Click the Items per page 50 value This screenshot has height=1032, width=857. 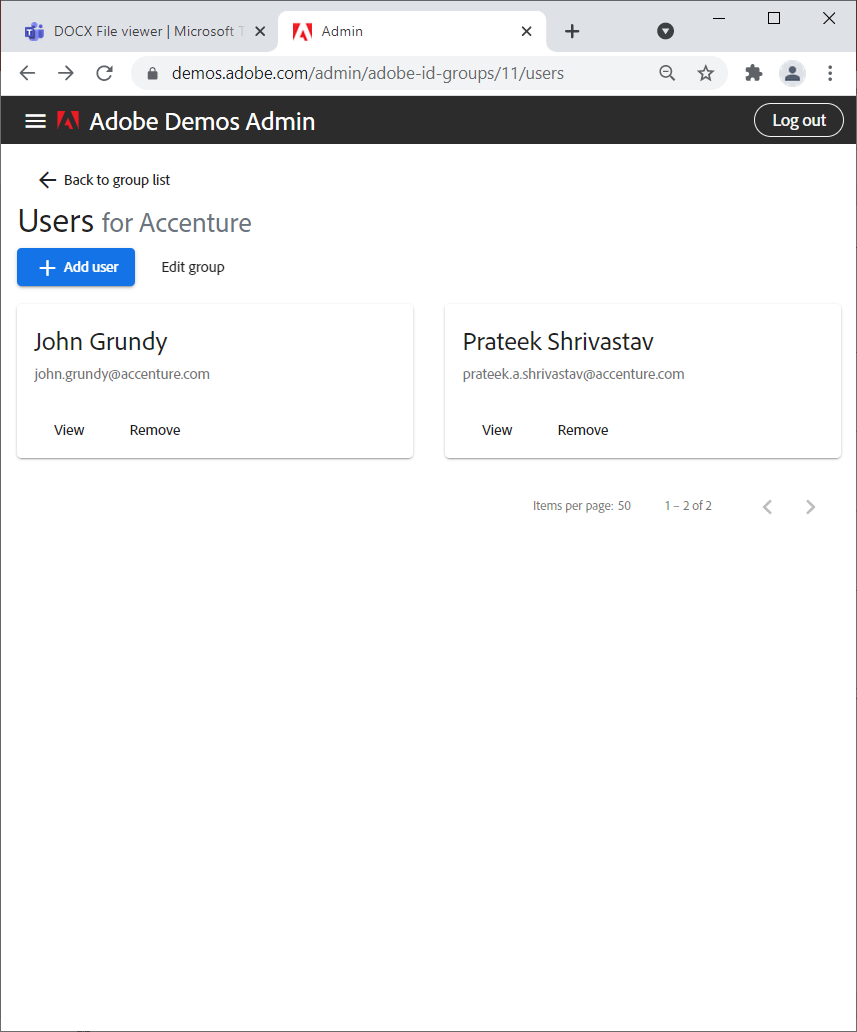coord(624,505)
